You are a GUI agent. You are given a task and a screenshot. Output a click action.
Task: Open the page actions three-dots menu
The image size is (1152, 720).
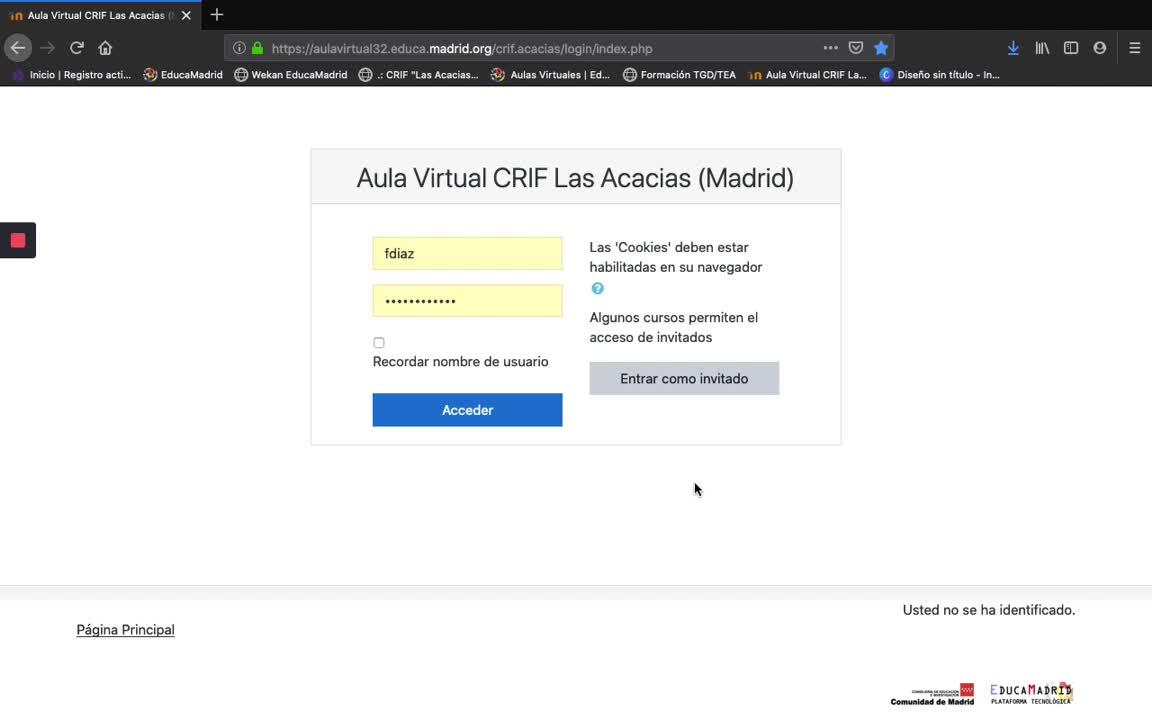tap(830, 48)
